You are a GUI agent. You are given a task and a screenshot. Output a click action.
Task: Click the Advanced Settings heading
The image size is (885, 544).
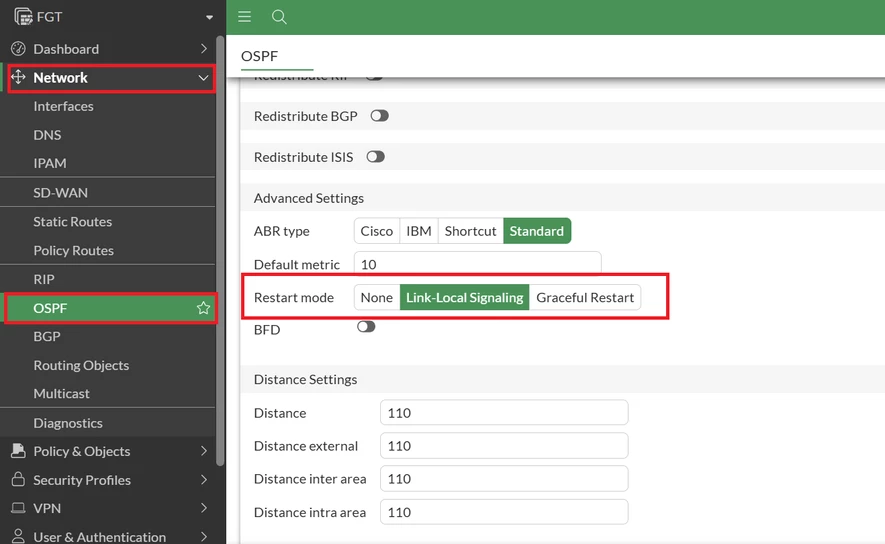[x=309, y=198]
